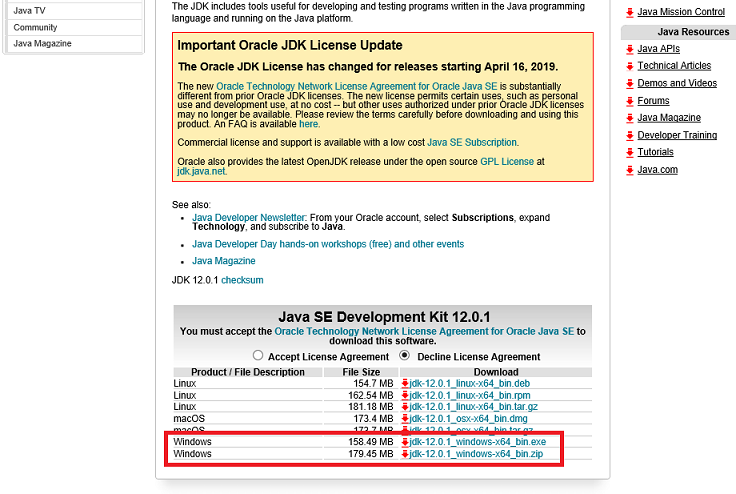
Task: Click red arrow icon beside Java.com
Action: click(630, 170)
